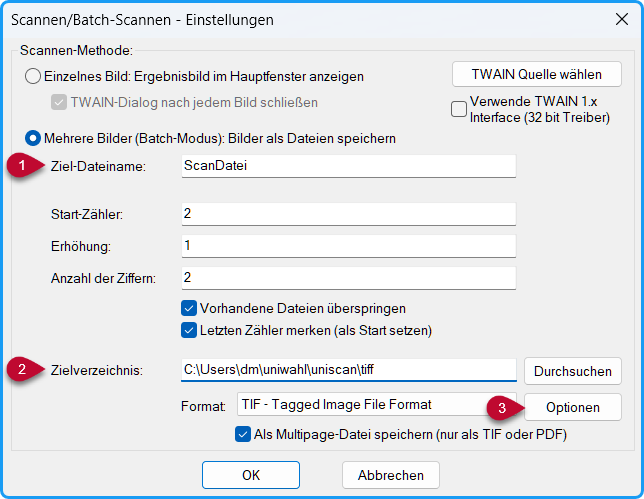This screenshot has height=499, width=644.
Task: Focus the Zielverzeichnis path field
Action: pos(349,370)
